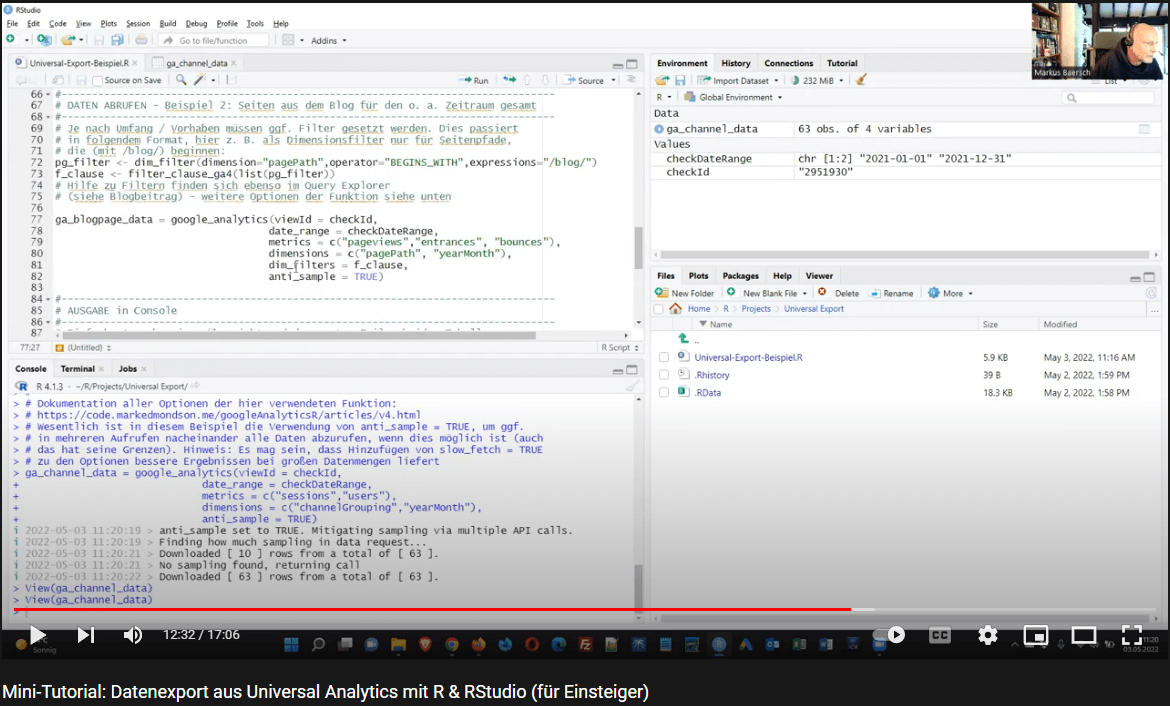The height and width of the screenshot is (706, 1170).
Task: Switch to the Packages tab
Action: pos(740,276)
